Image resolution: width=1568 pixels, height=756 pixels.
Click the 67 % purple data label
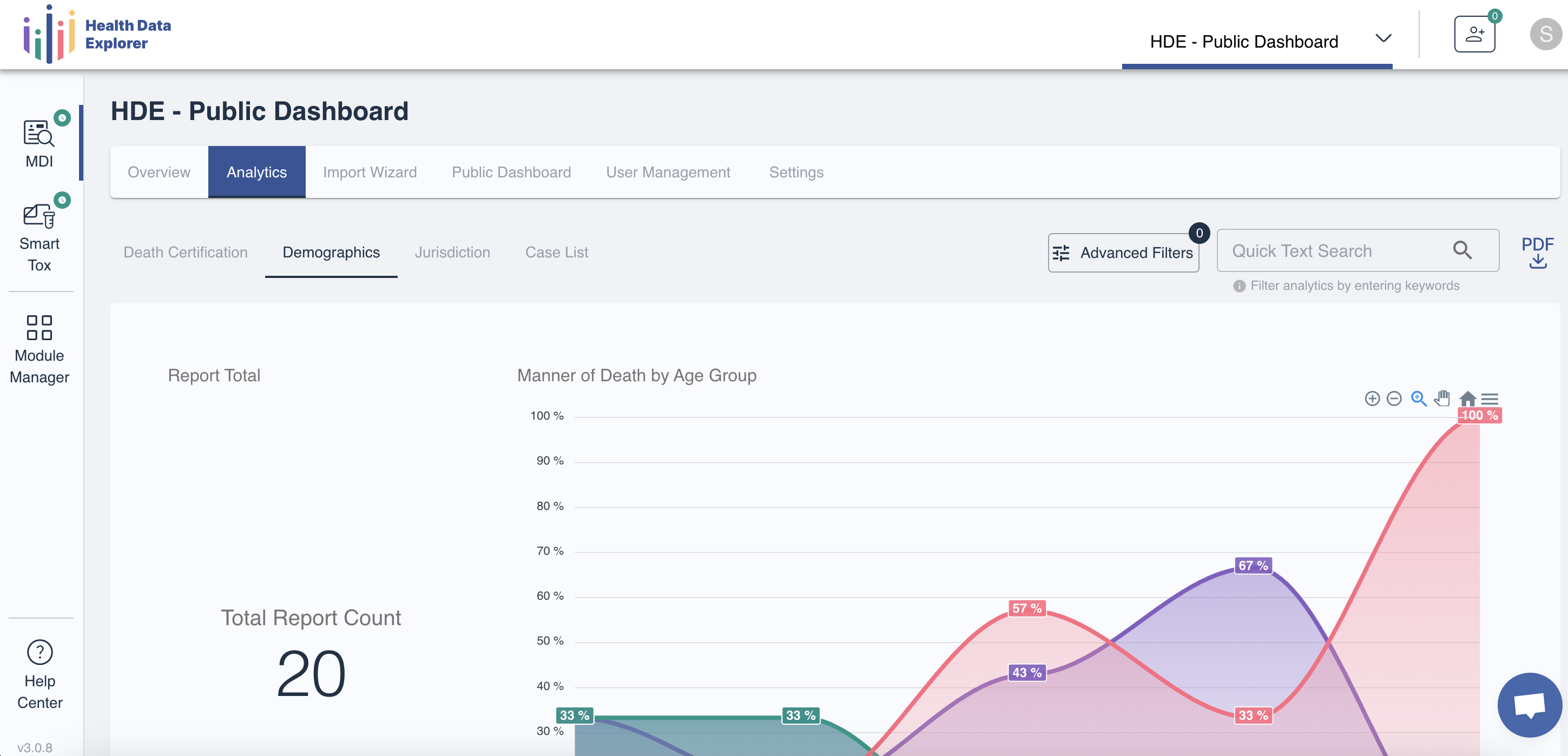click(x=1253, y=566)
